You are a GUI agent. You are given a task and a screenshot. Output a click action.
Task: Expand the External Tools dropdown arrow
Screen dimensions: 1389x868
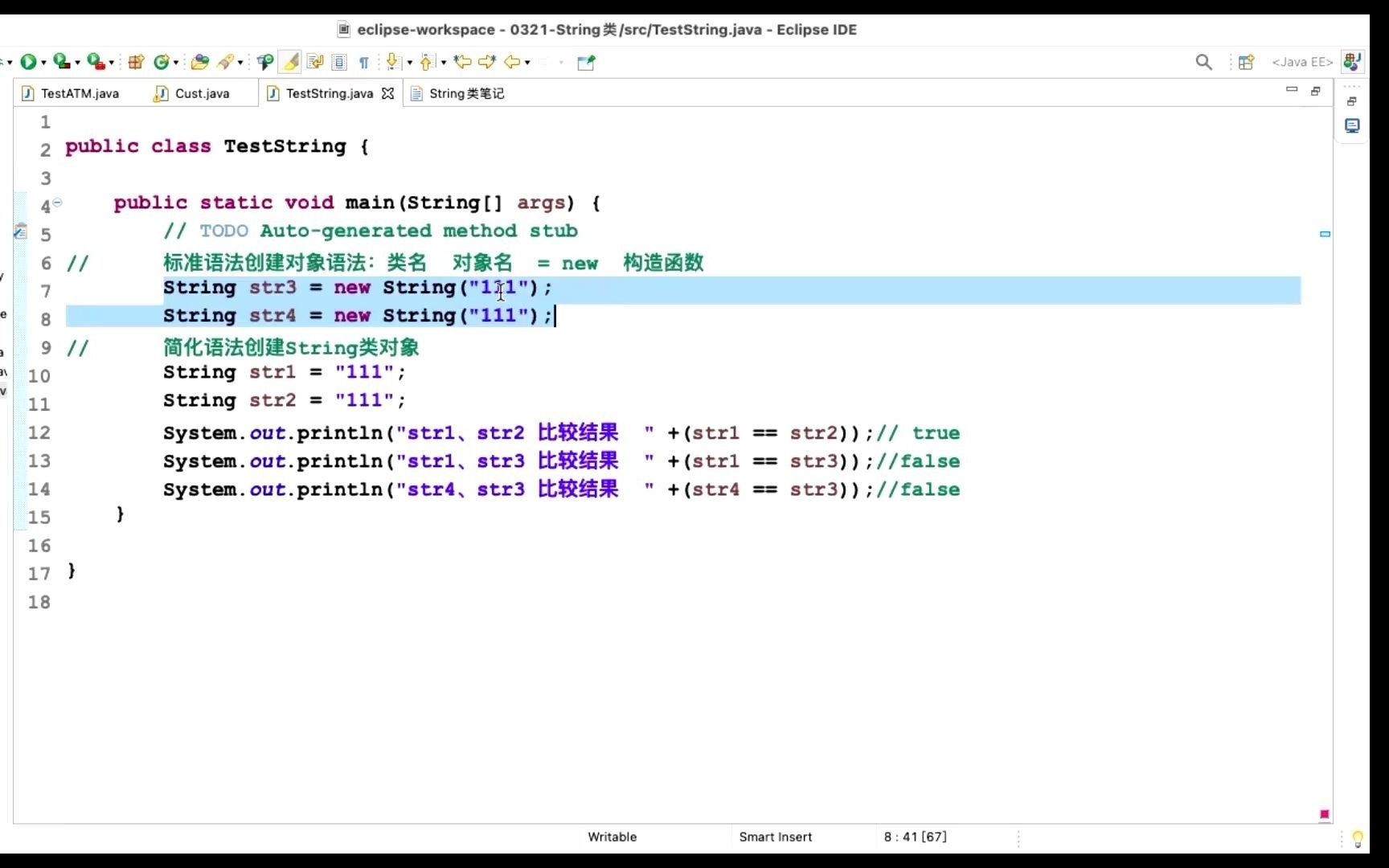tap(112, 63)
